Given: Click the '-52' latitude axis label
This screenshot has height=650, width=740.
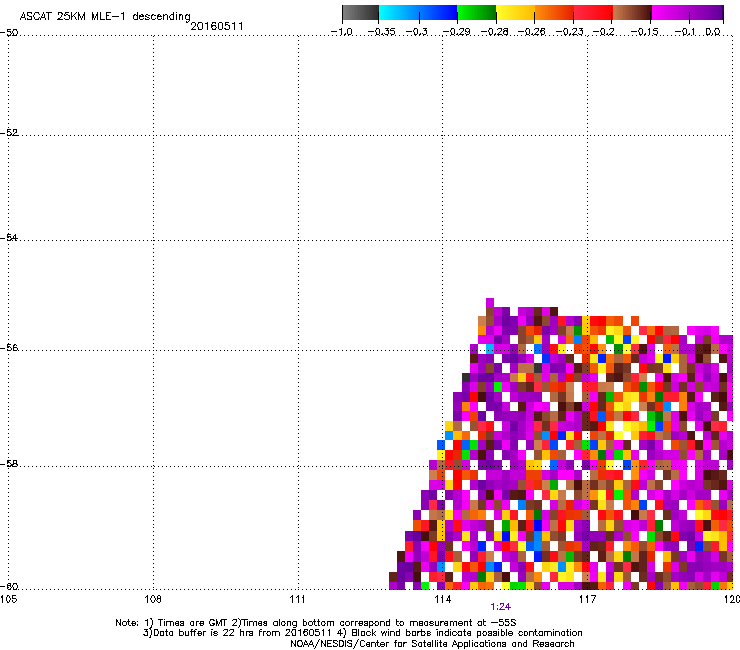Looking at the screenshot, I should click(9, 133).
